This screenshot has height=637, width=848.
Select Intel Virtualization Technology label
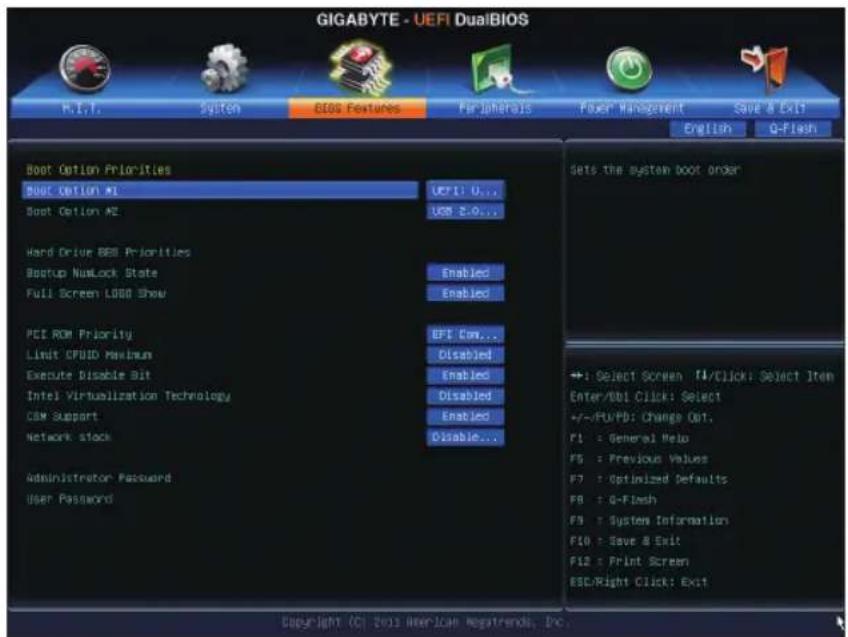128,396
